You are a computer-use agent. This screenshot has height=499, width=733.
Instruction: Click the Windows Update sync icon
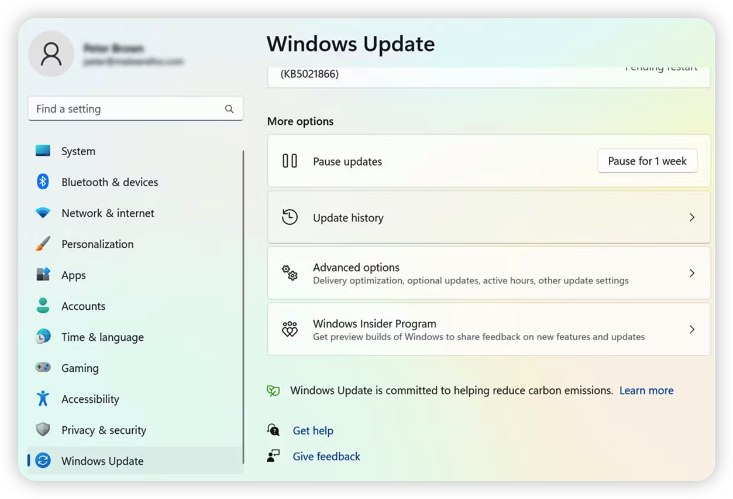click(43, 461)
